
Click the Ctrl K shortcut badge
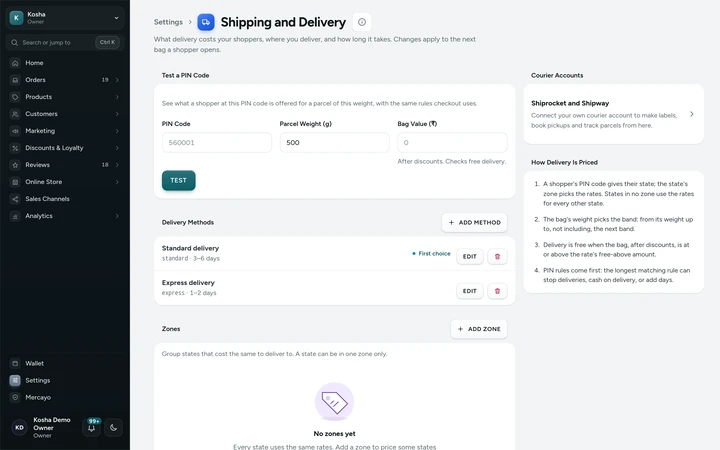[107, 42]
